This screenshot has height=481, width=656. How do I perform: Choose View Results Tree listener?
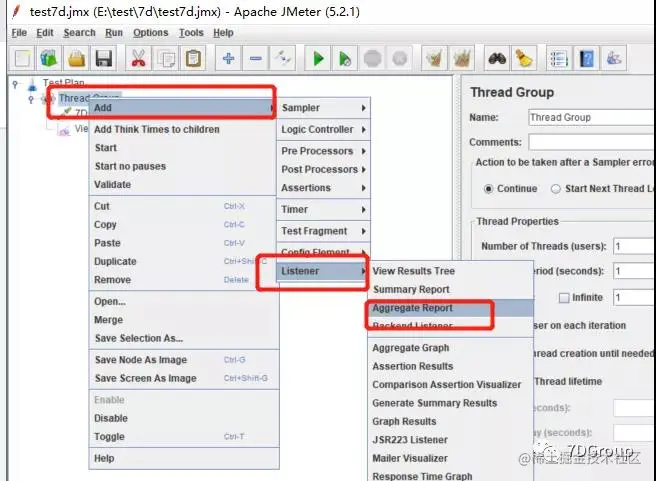tap(451, 271)
